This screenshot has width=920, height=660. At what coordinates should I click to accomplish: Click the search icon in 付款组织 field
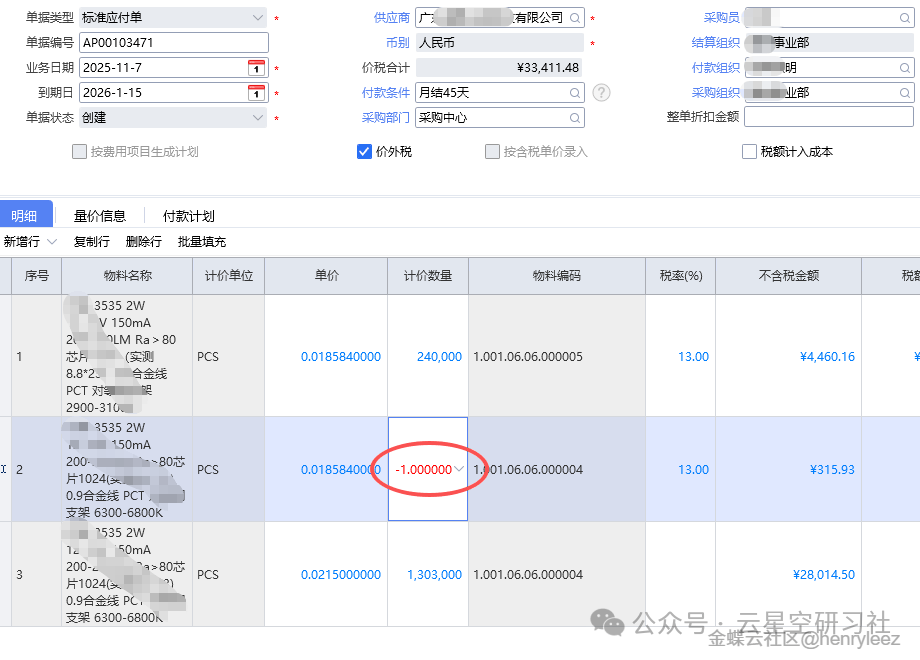pos(906,68)
